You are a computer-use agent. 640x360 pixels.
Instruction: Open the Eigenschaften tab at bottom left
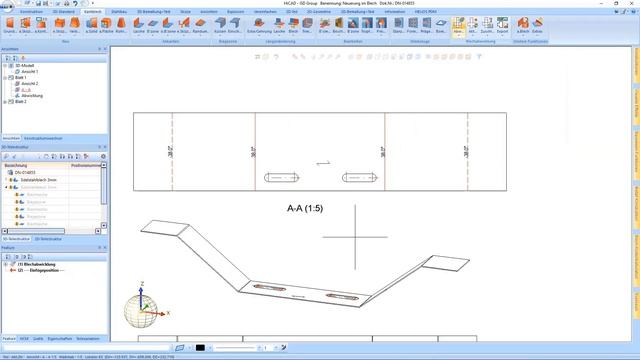[x=60, y=339]
